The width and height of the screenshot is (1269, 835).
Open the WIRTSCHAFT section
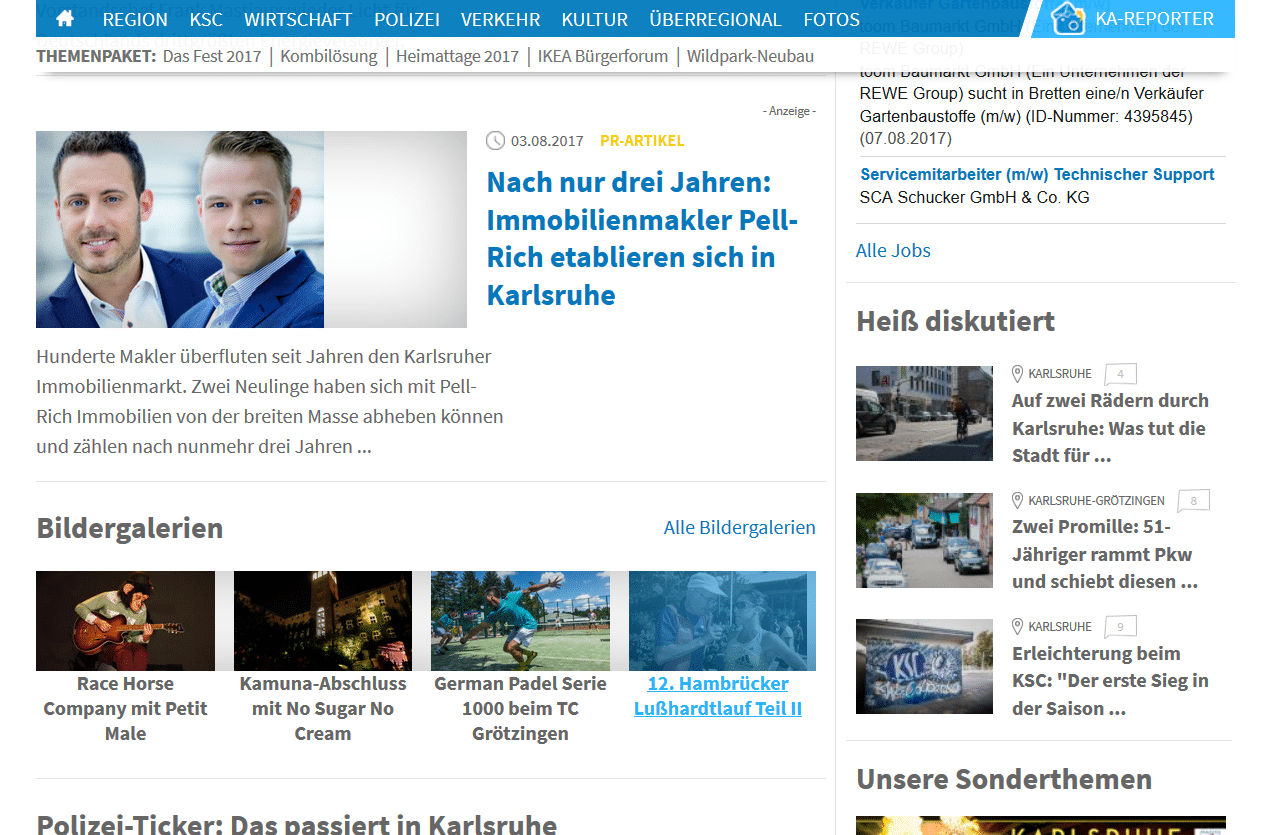point(298,19)
